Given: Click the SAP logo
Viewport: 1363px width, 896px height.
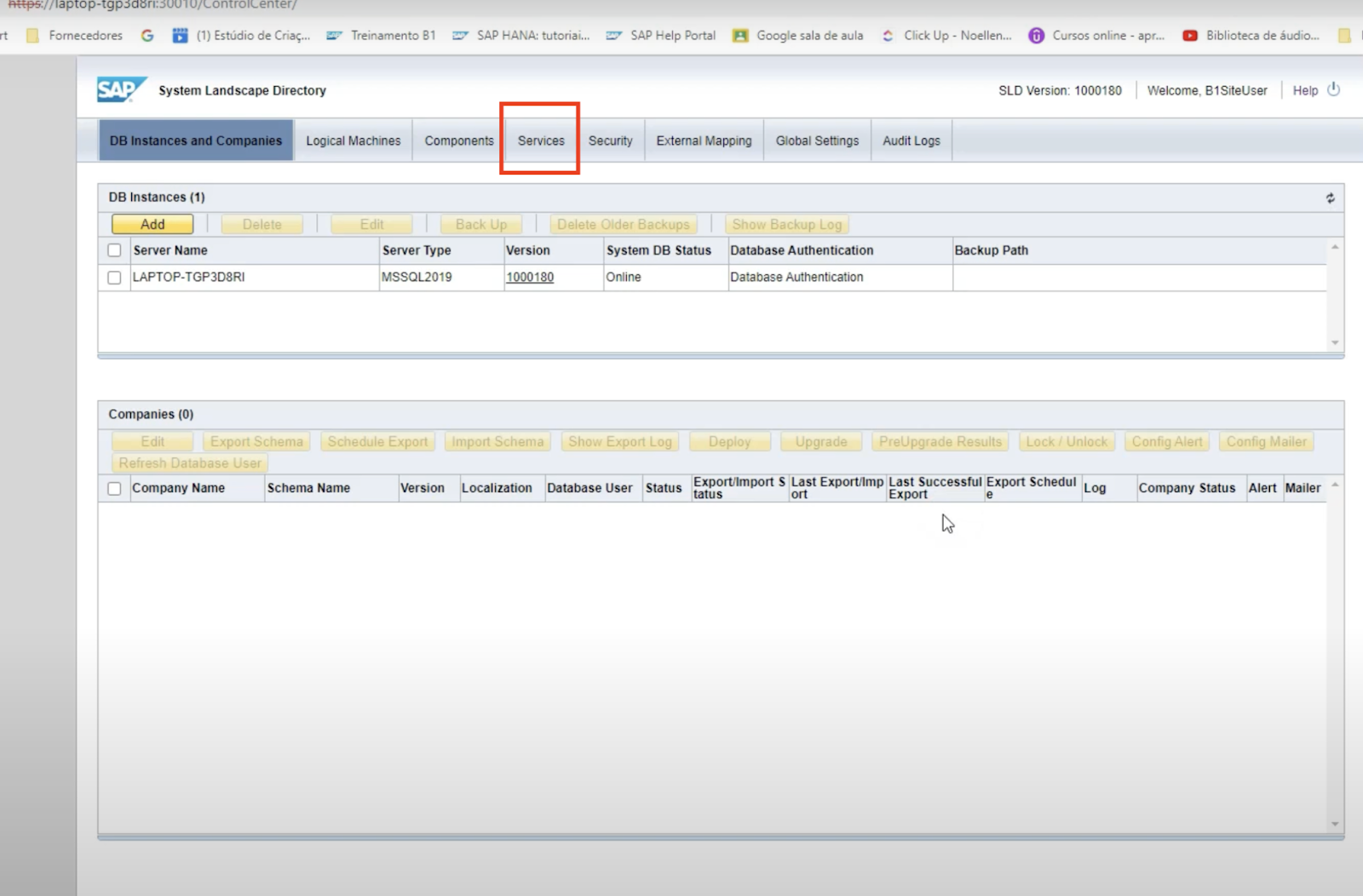Looking at the screenshot, I should pyautogui.click(x=120, y=89).
